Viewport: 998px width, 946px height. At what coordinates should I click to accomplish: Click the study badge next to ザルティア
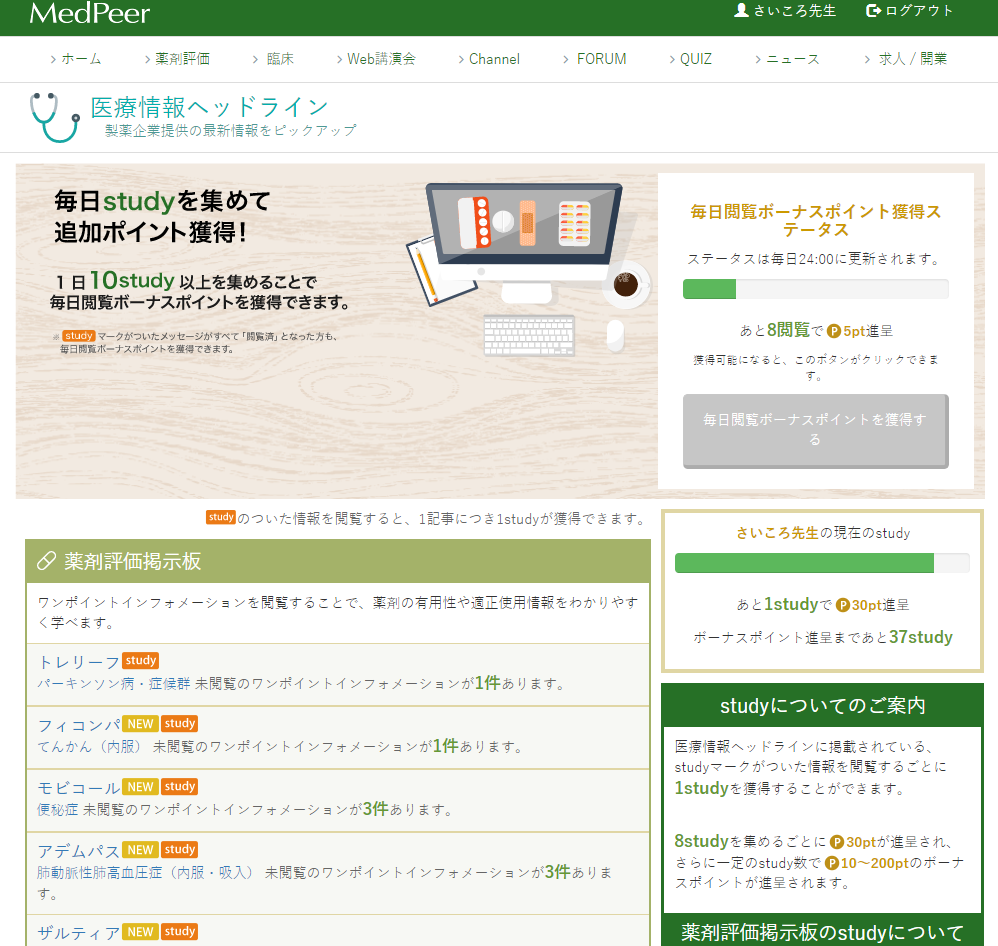coord(179,931)
